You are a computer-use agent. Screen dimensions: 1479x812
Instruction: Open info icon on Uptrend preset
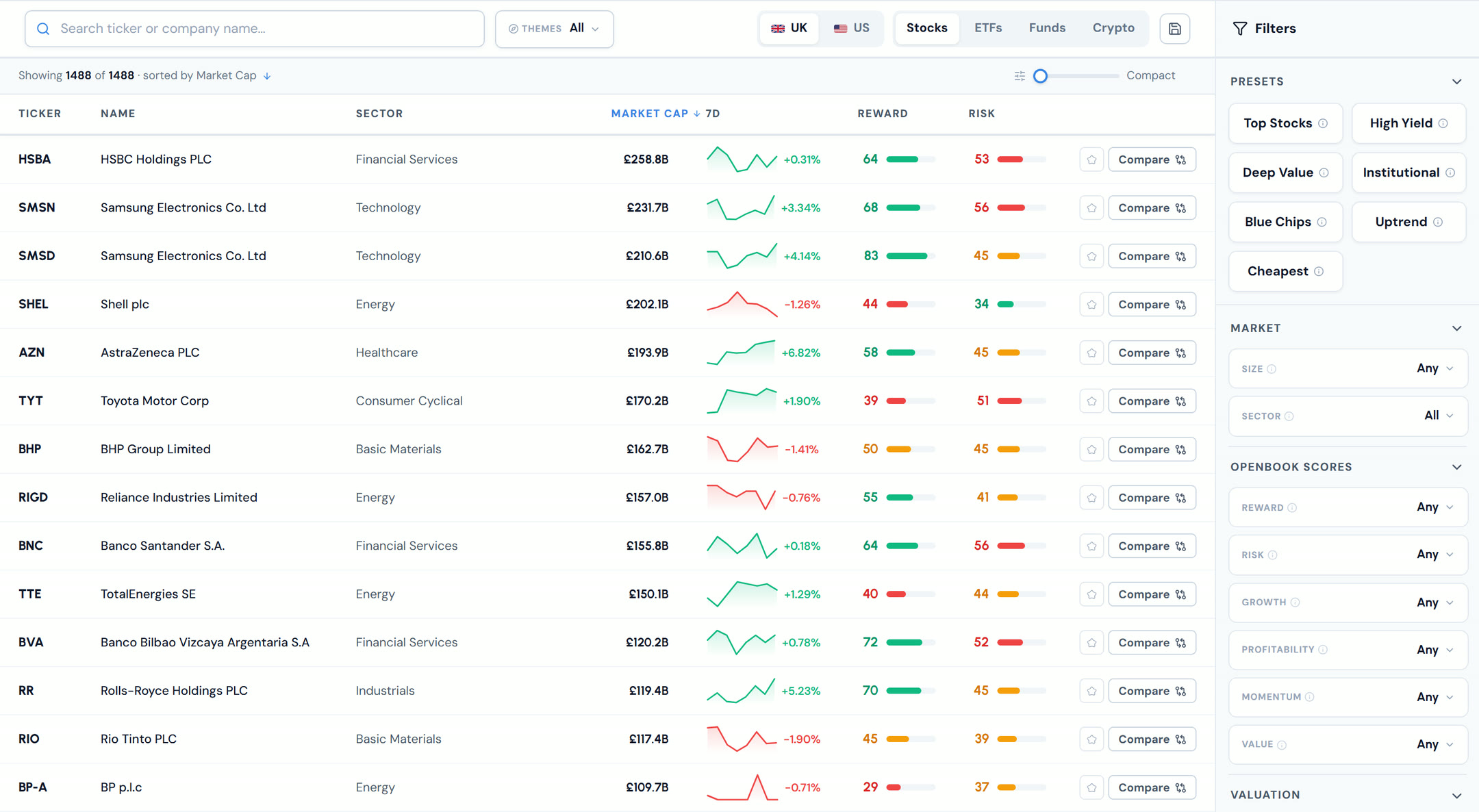pyautogui.click(x=1438, y=222)
